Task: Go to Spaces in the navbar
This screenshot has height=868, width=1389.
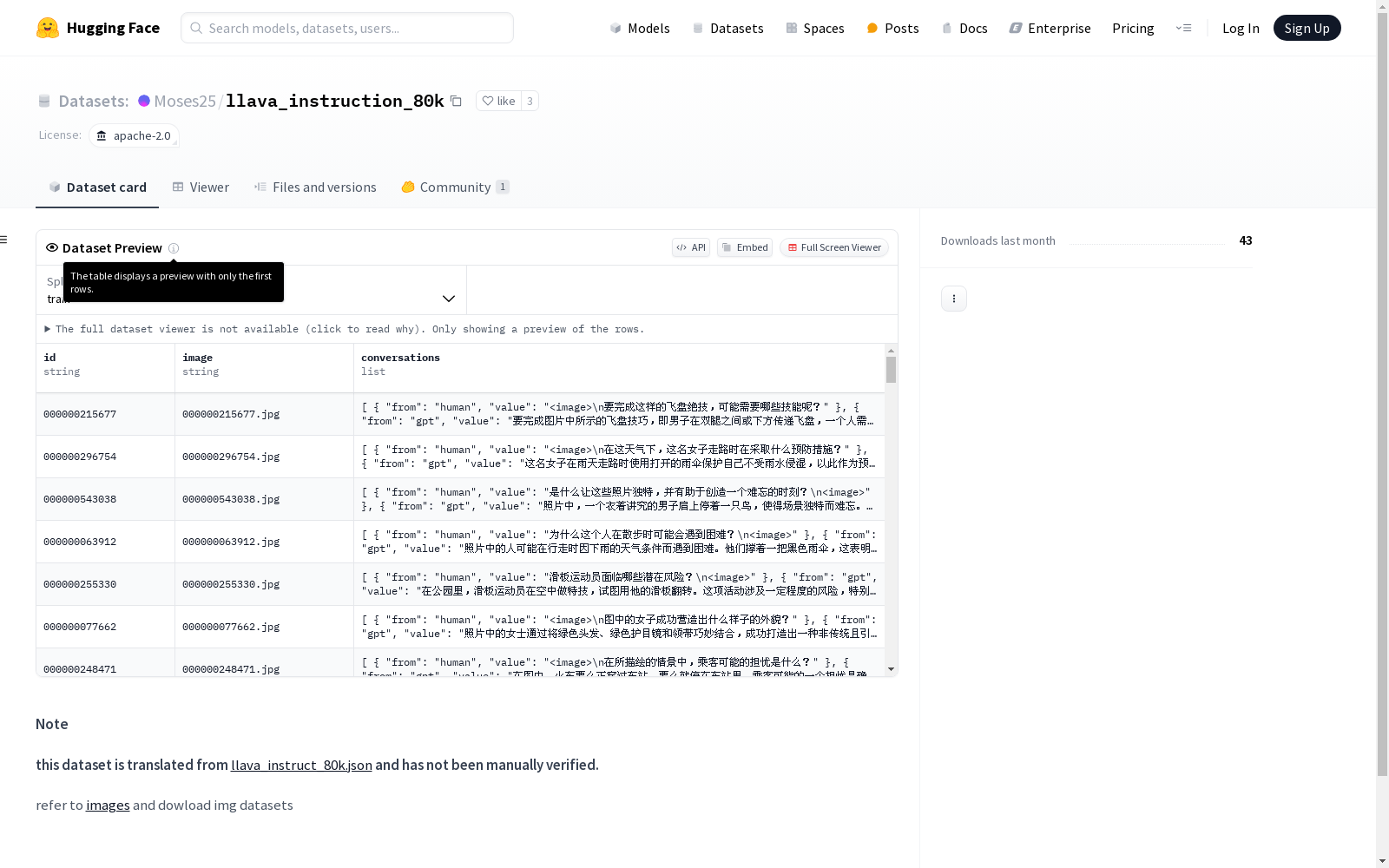Action: (814, 28)
